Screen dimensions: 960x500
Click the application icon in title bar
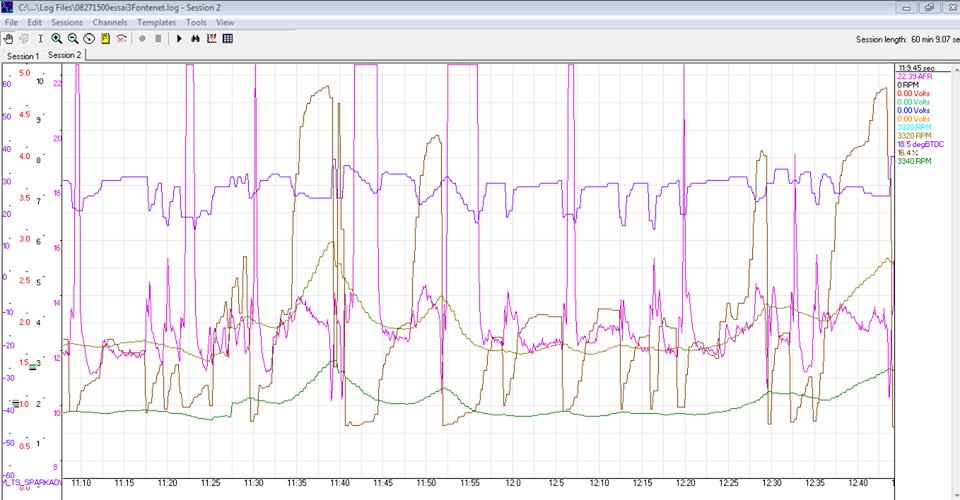click(x=7, y=7)
